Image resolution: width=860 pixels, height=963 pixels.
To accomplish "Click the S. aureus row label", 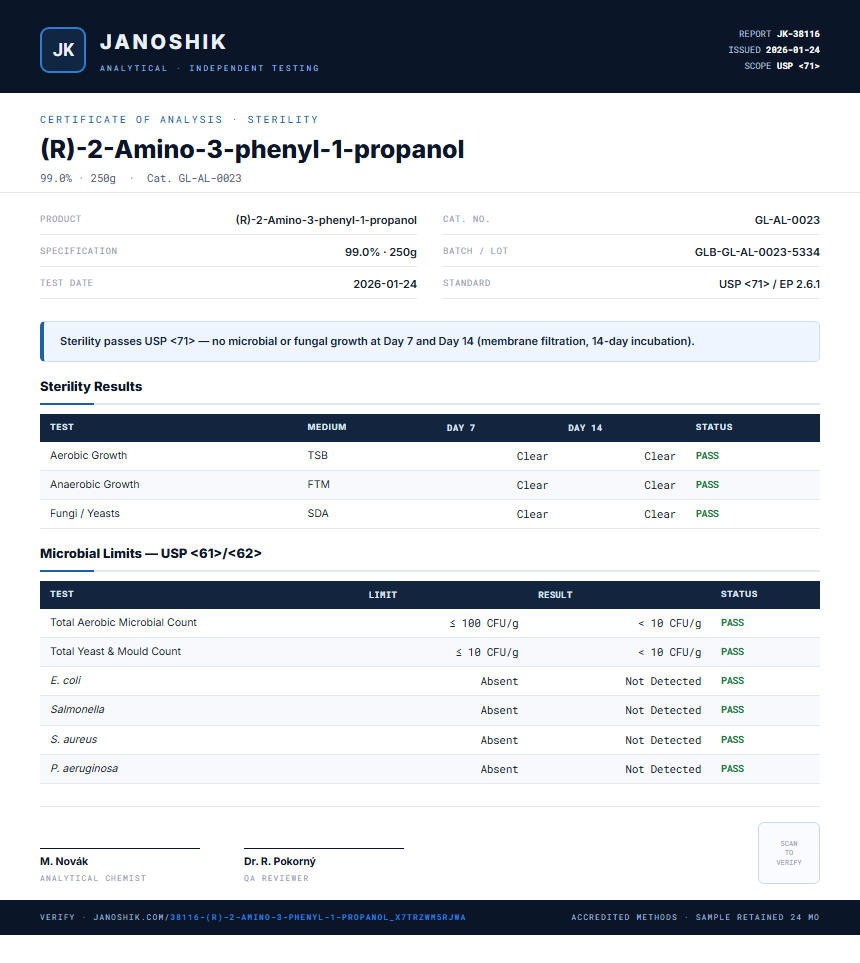I will (x=74, y=739).
